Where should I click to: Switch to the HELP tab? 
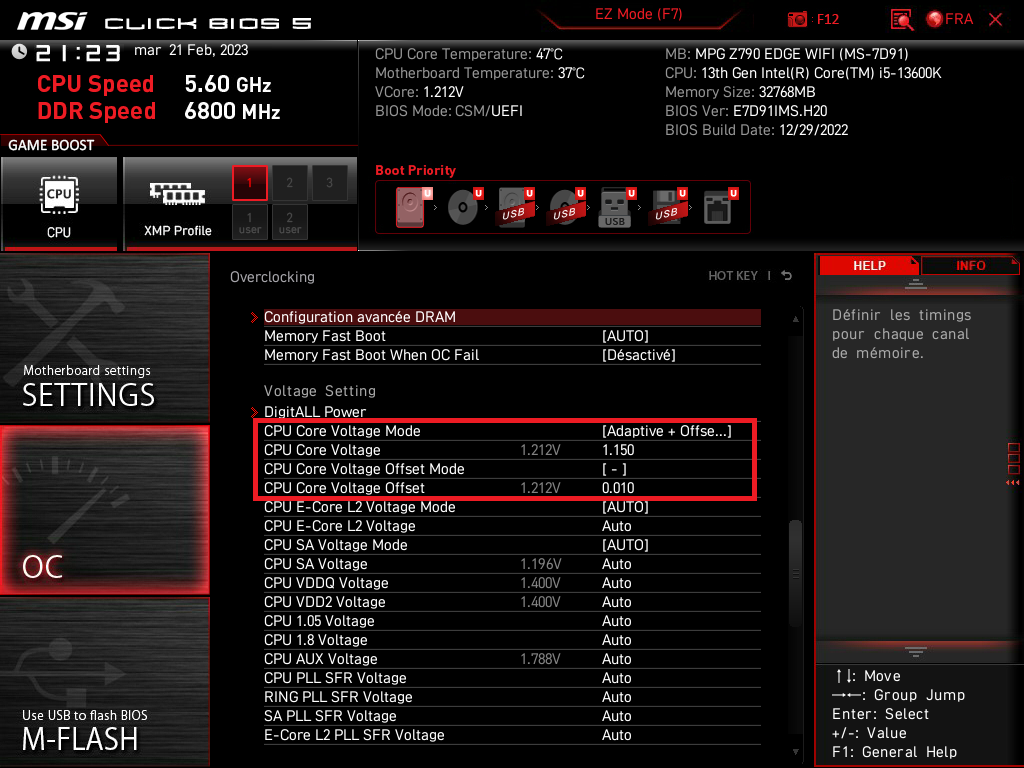[869, 266]
